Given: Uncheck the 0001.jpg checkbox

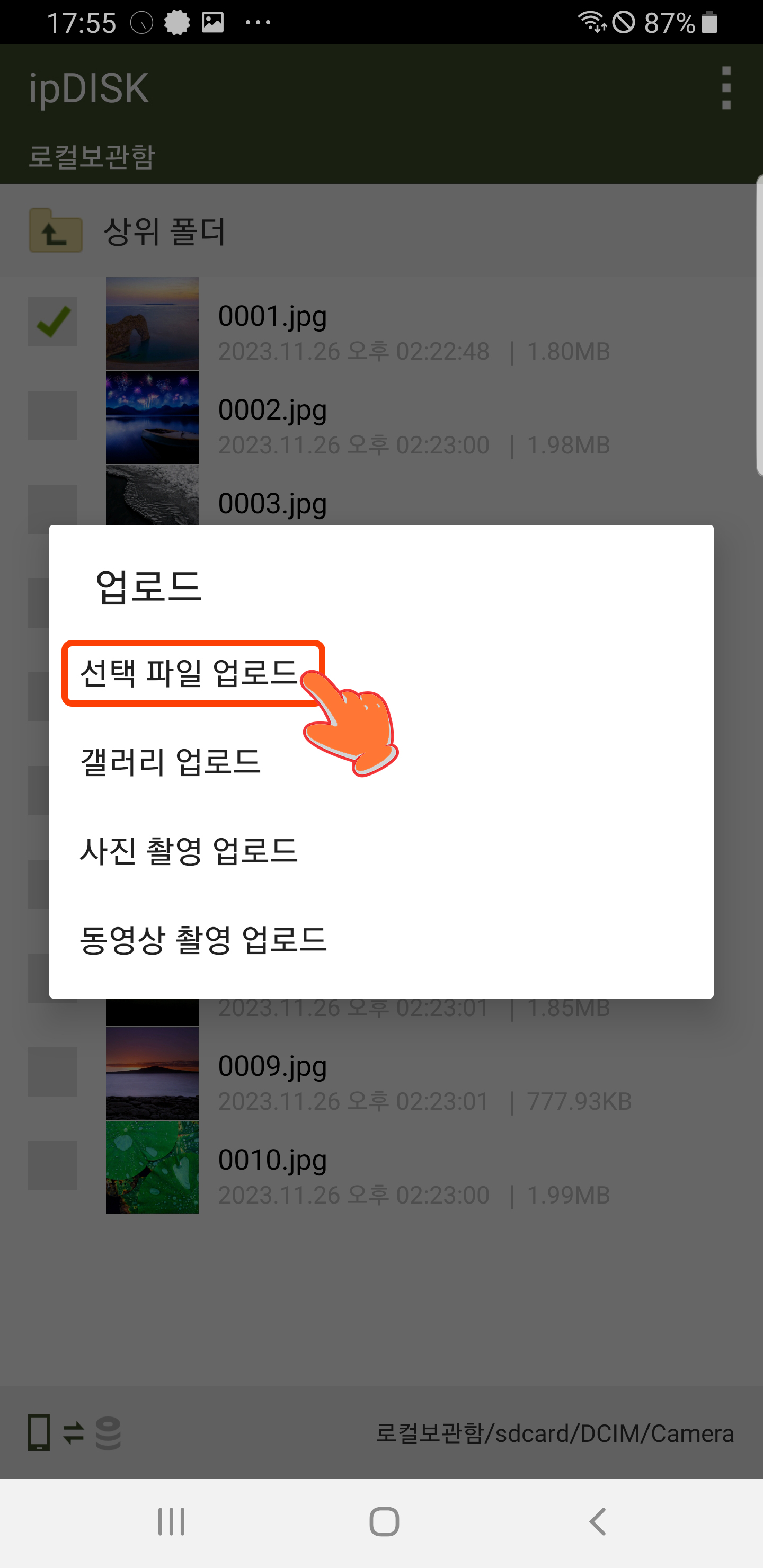Looking at the screenshot, I should 52,322.
